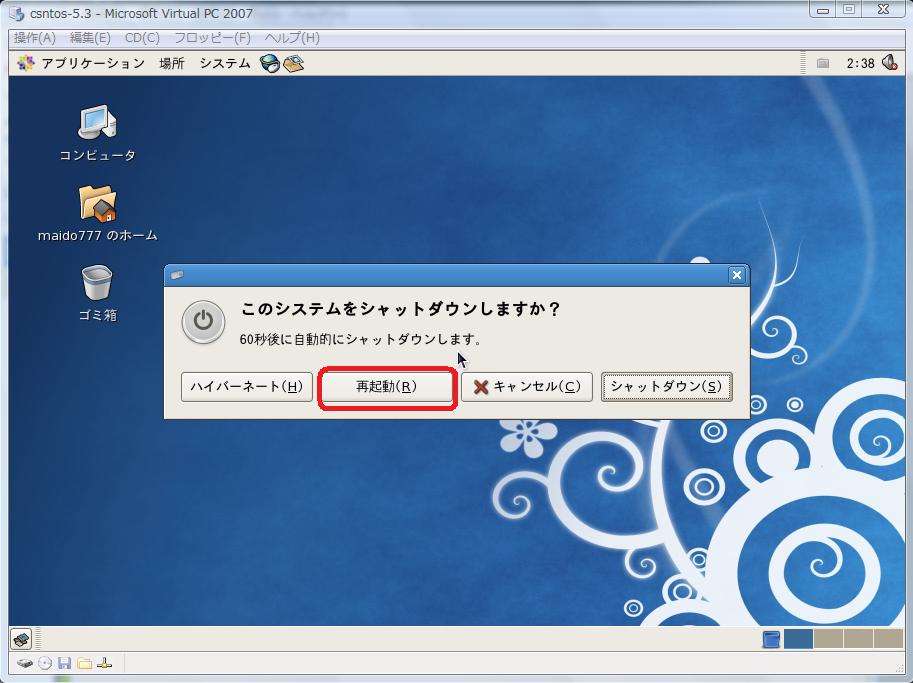Viewport: 913px width, 683px height.
Task: Click the CD drive status icon in Virtual PC
Action: click(x=44, y=663)
